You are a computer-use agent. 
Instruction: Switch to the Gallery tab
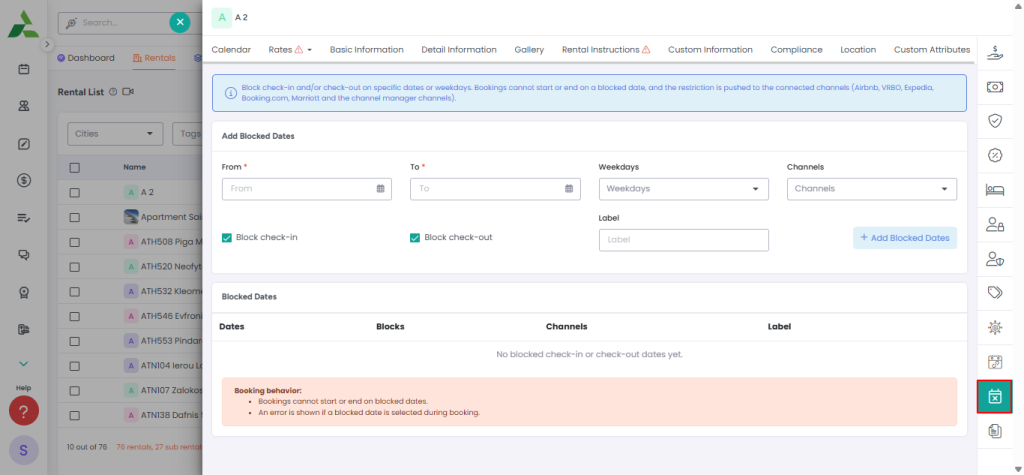[x=529, y=50]
